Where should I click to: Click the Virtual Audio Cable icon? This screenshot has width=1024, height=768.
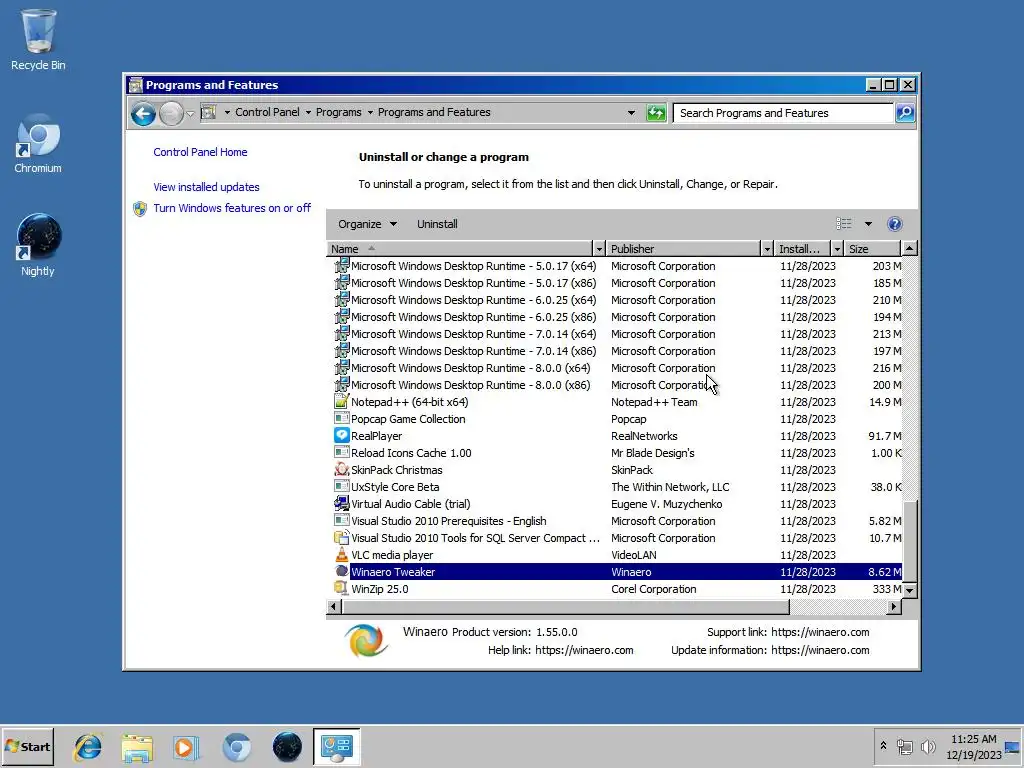[341, 504]
